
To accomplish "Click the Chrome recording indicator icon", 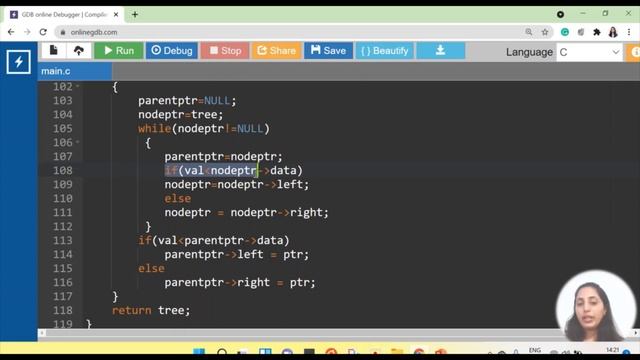I will click(x=560, y=14).
